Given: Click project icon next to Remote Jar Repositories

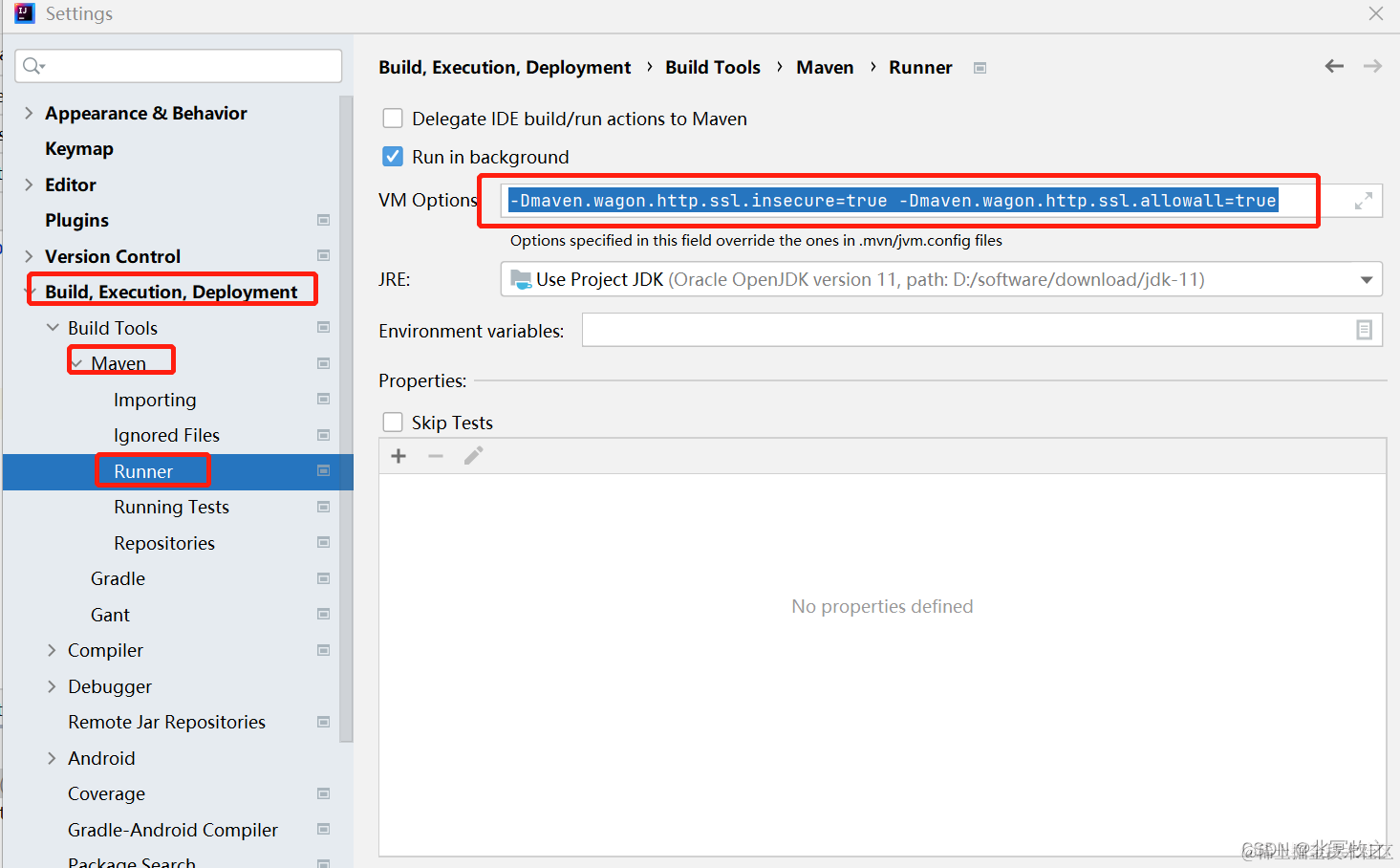Looking at the screenshot, I should [323, 722].
